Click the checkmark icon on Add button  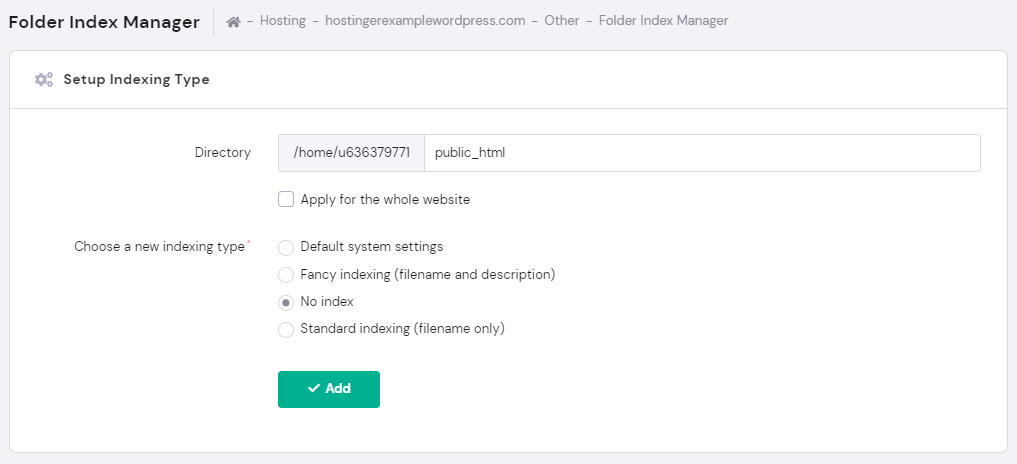pyautogui.click(x=314, y=389)
